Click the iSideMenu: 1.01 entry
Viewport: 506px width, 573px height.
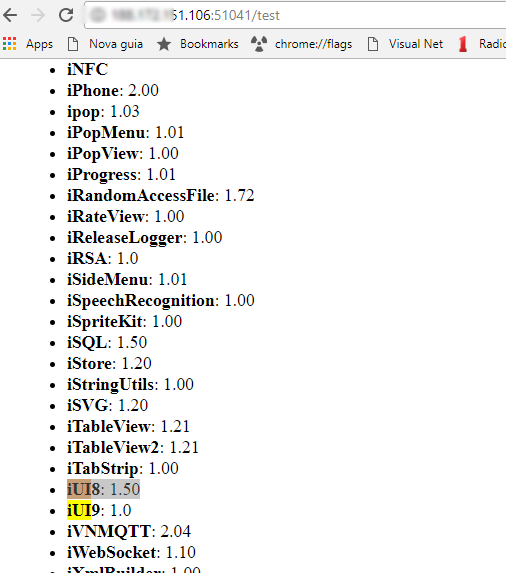coord(127,279)
